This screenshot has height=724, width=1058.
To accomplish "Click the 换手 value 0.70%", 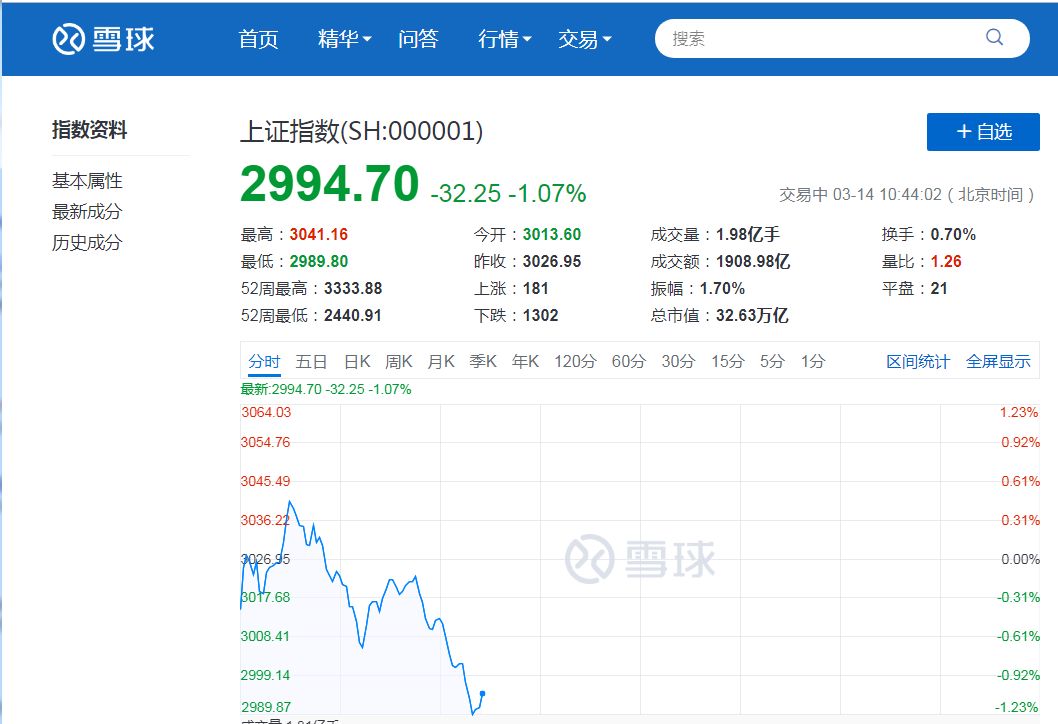I will tap(953, 235).
